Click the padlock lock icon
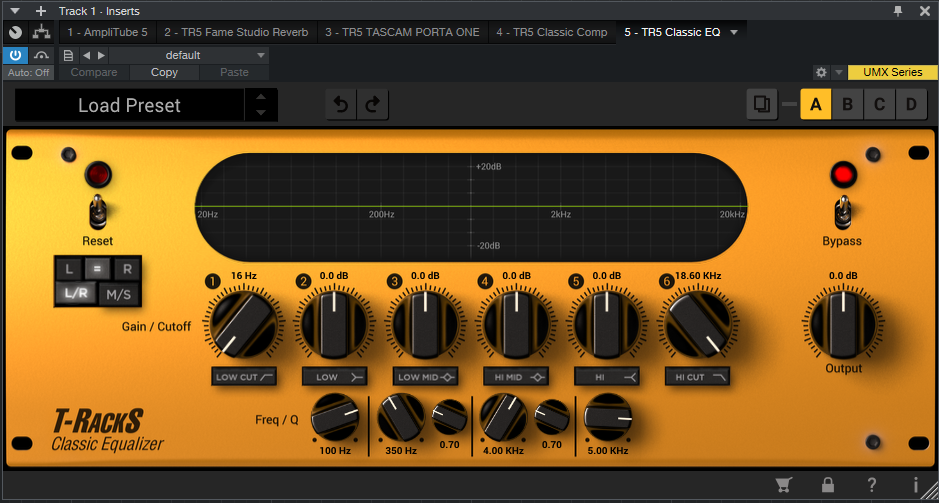Screen dimensions: 939x503 point(828,484)
